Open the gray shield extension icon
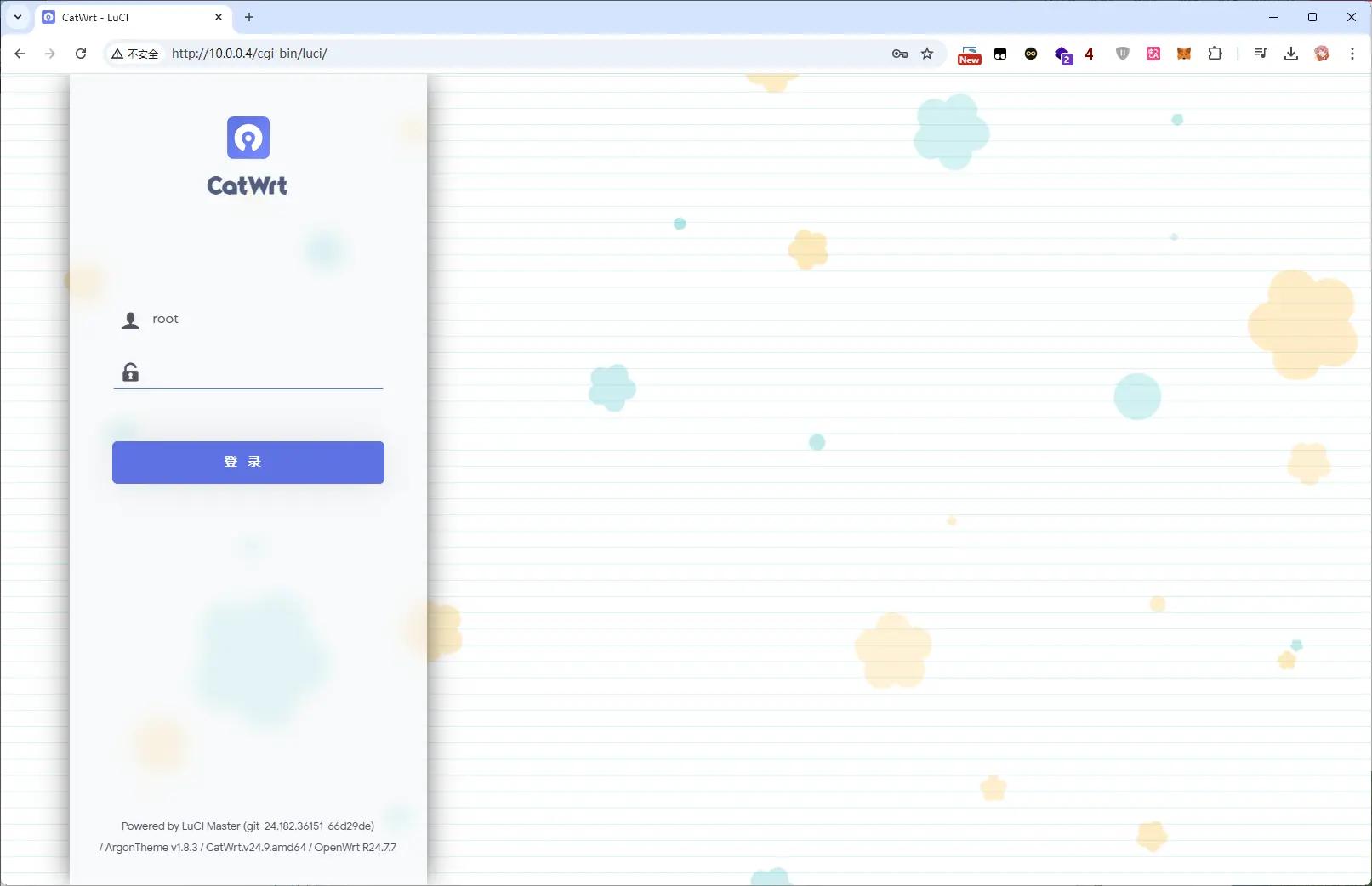1372x886 pixels. point(1123,54)
